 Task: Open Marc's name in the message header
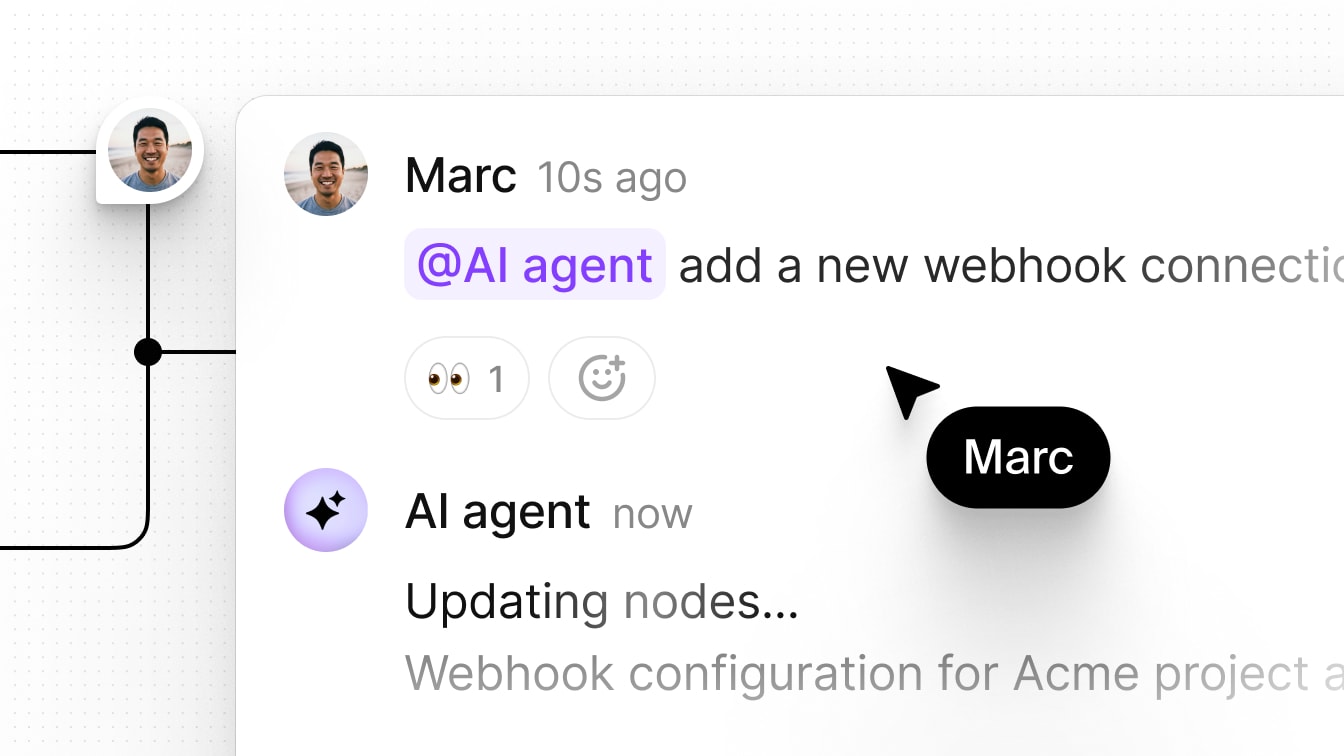(x=460, y=175)
